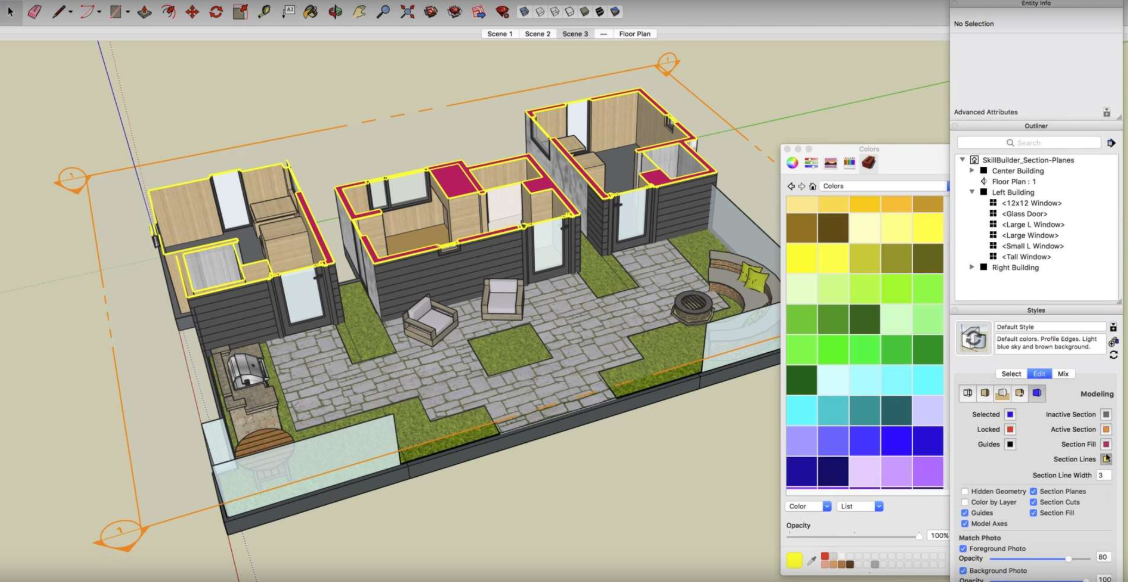Open Watermark settings in Styles Edit

coord(1019,394)
